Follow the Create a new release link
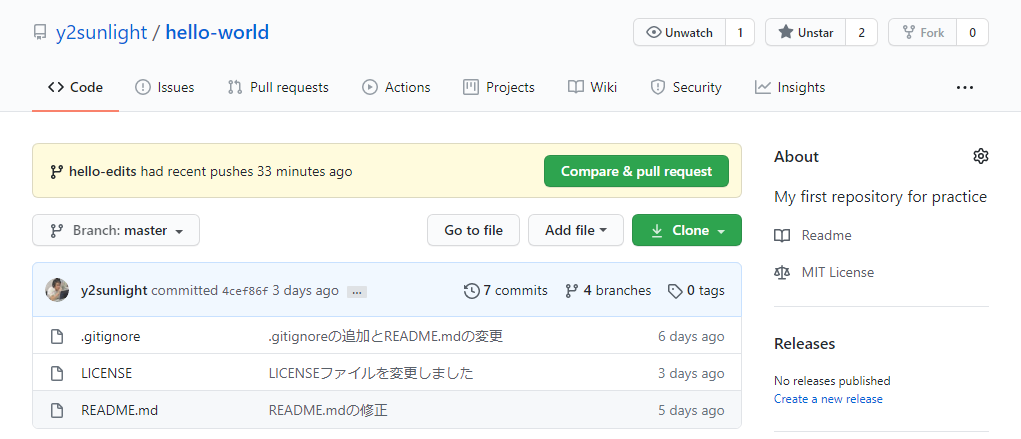Image resolution: width=1021 pixels, height=439 pixels. [828, 399]
